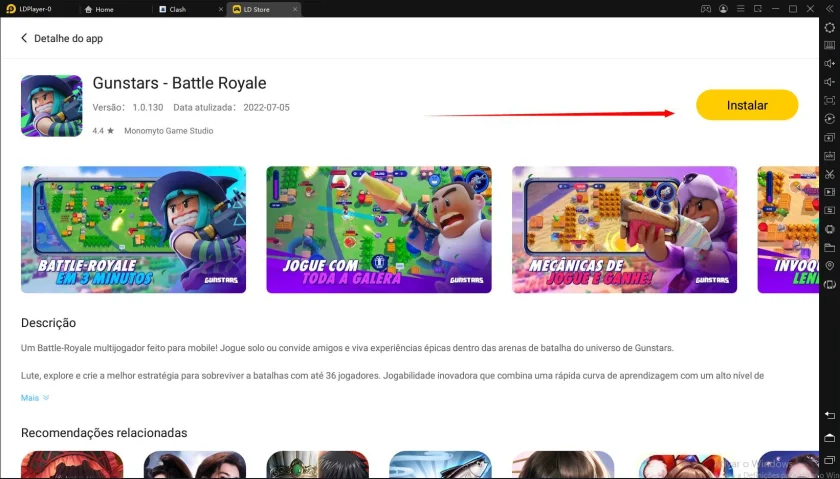The height and width of the screenshot is (479, 840).
Task: Go back using Detalhe do app arrow
Action: click(x=24, y=38)
